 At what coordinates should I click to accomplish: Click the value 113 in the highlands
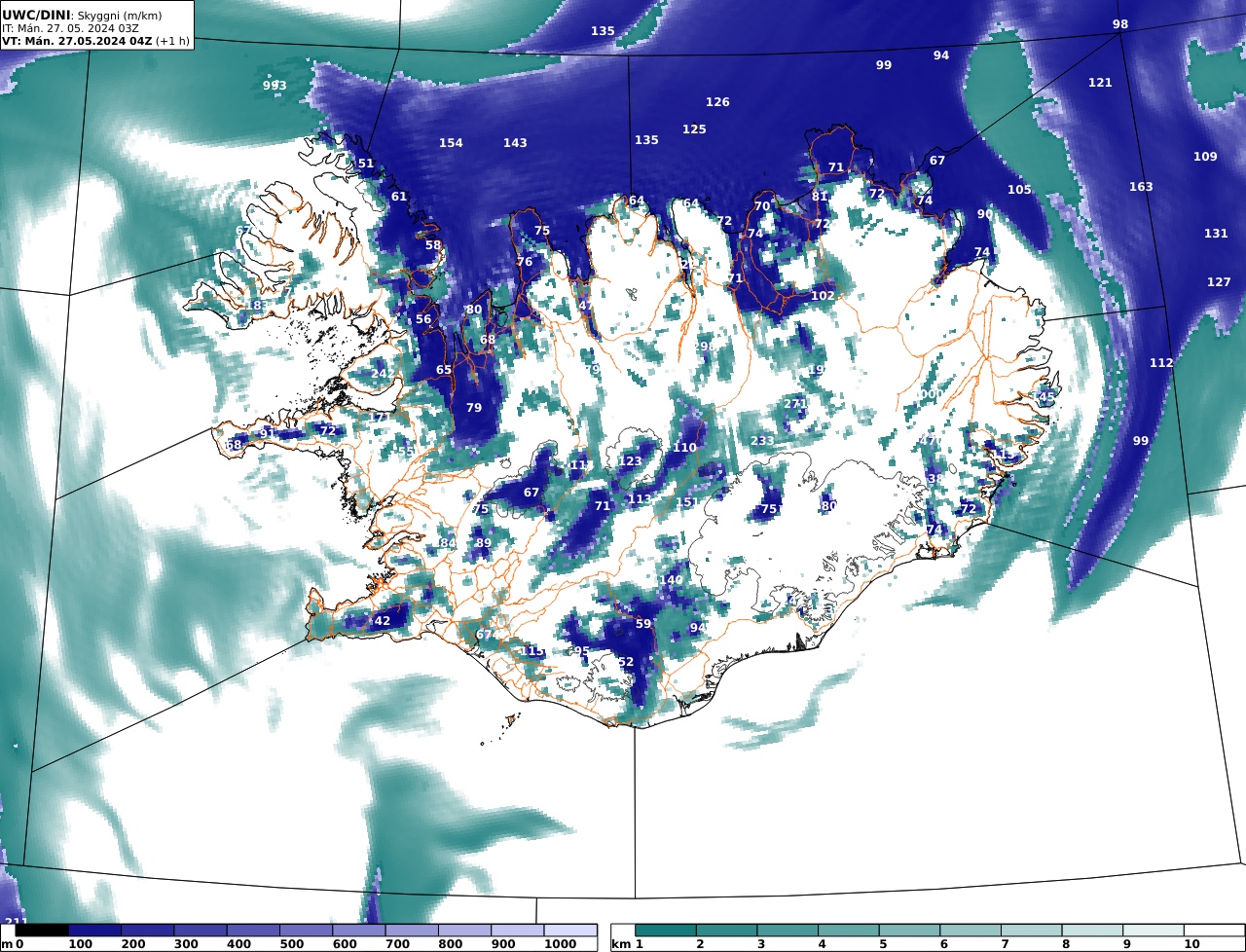point(640,499)
